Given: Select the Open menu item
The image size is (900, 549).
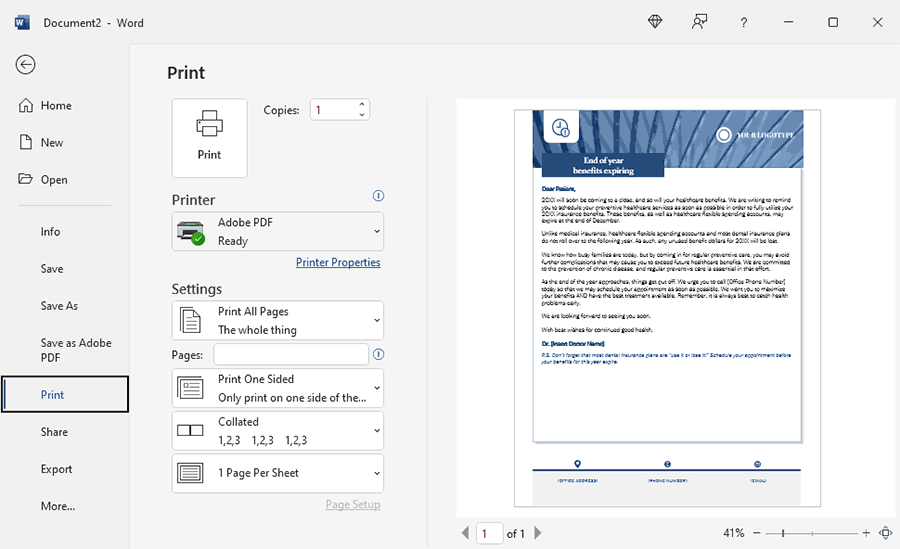Looking at the screenshot, I should coord(65,180).
